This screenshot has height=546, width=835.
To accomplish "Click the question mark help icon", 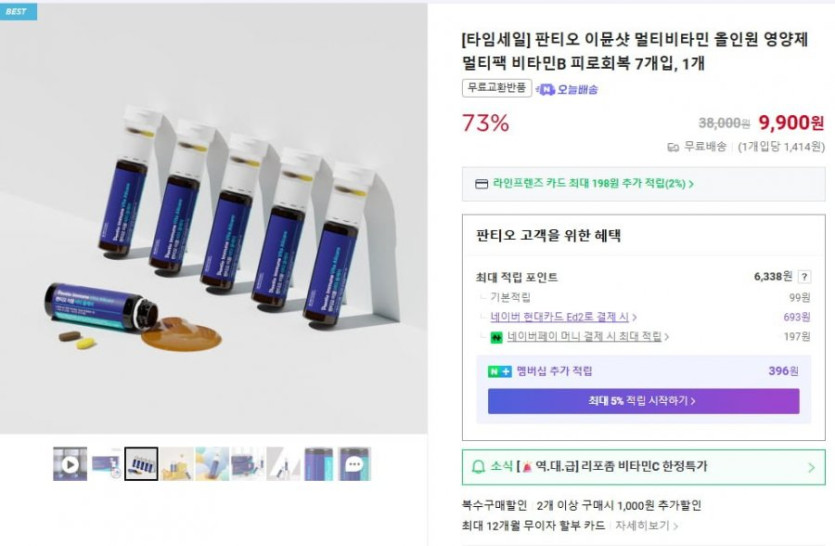I will (804, 277).
